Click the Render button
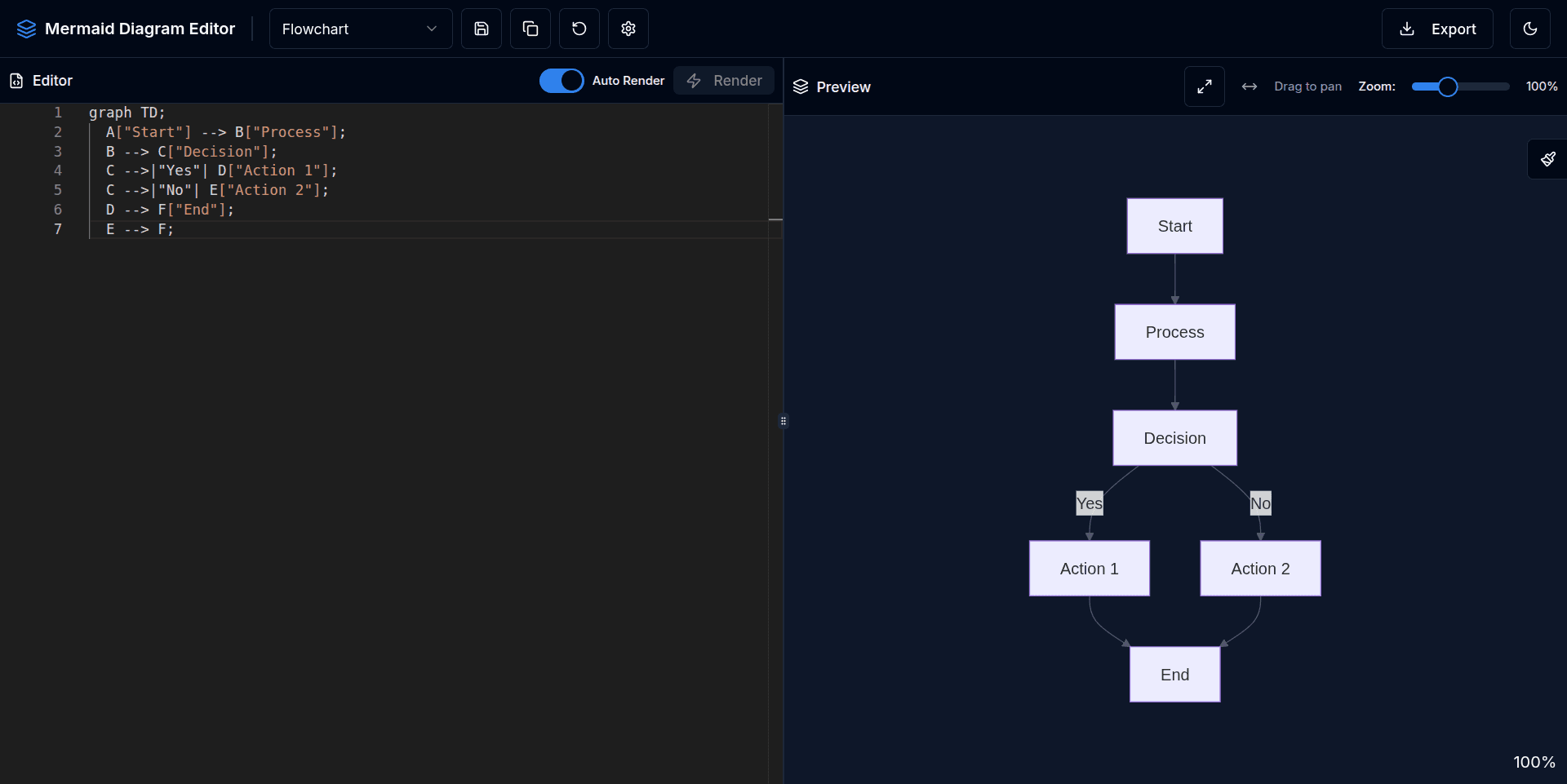This screenshot has width=1567, height=784. (x=723, y=81)
